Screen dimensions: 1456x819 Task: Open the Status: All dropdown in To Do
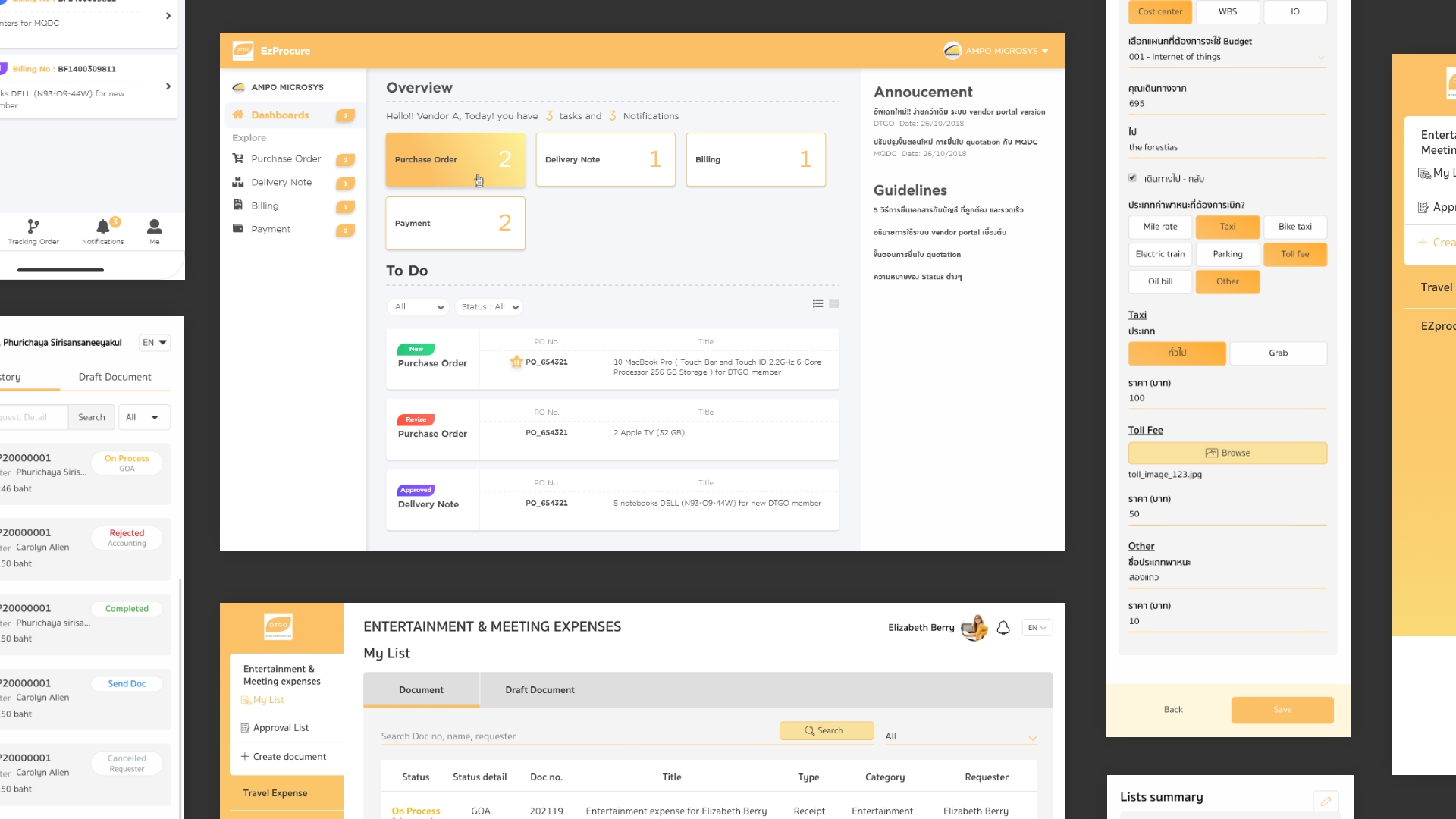(x=489, y=307)
